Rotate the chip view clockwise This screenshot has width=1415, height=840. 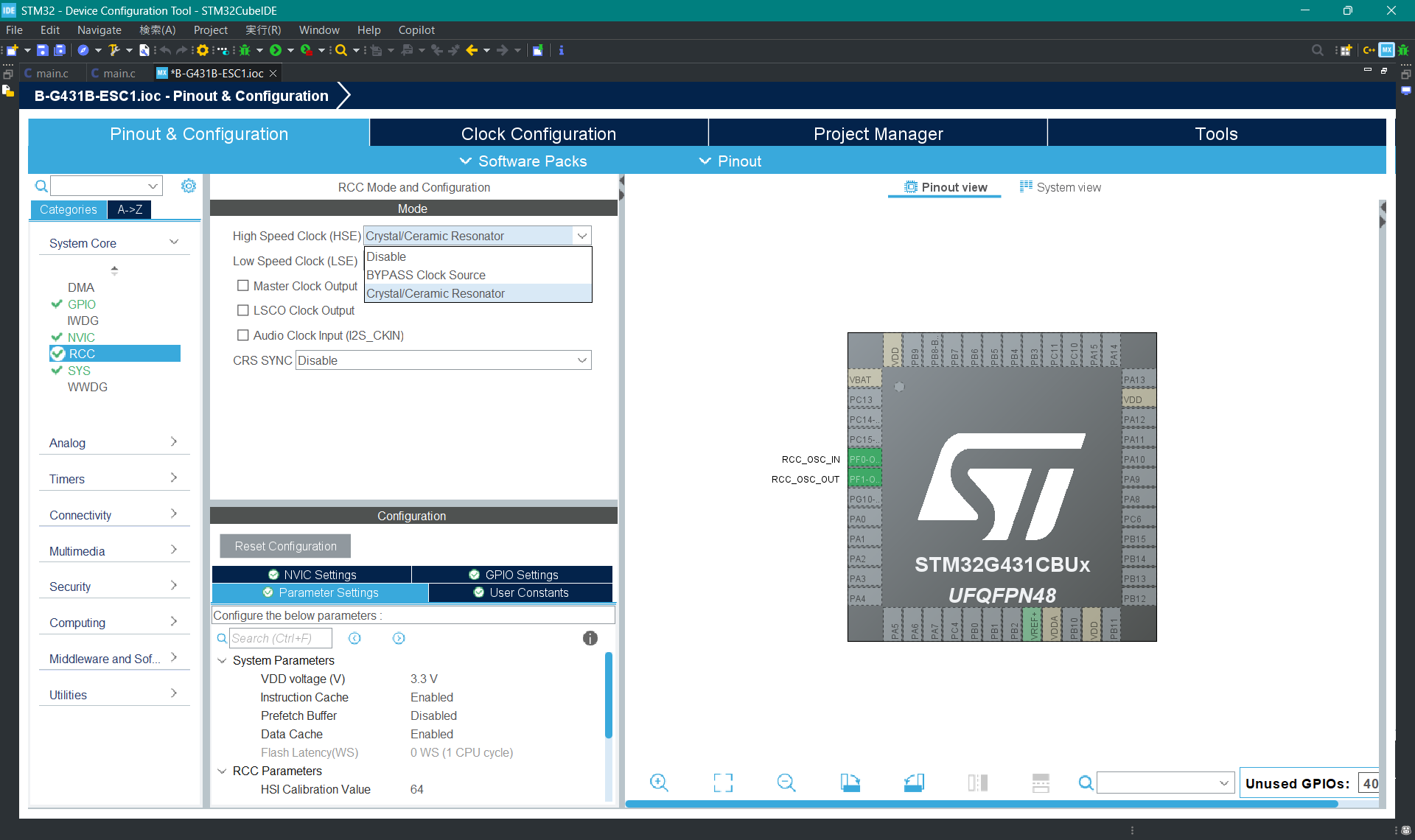pyautogui.click(x=850, y=783)
